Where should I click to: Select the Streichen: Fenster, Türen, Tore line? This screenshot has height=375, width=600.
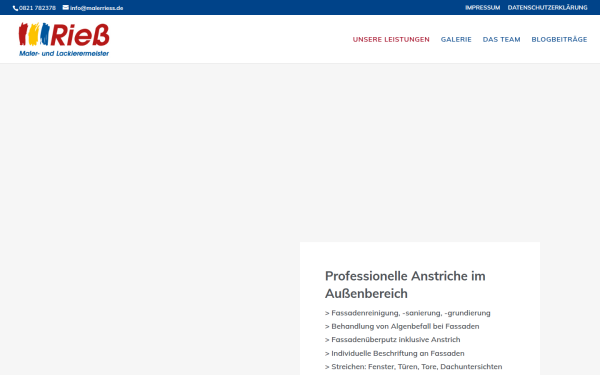point(414,367)
